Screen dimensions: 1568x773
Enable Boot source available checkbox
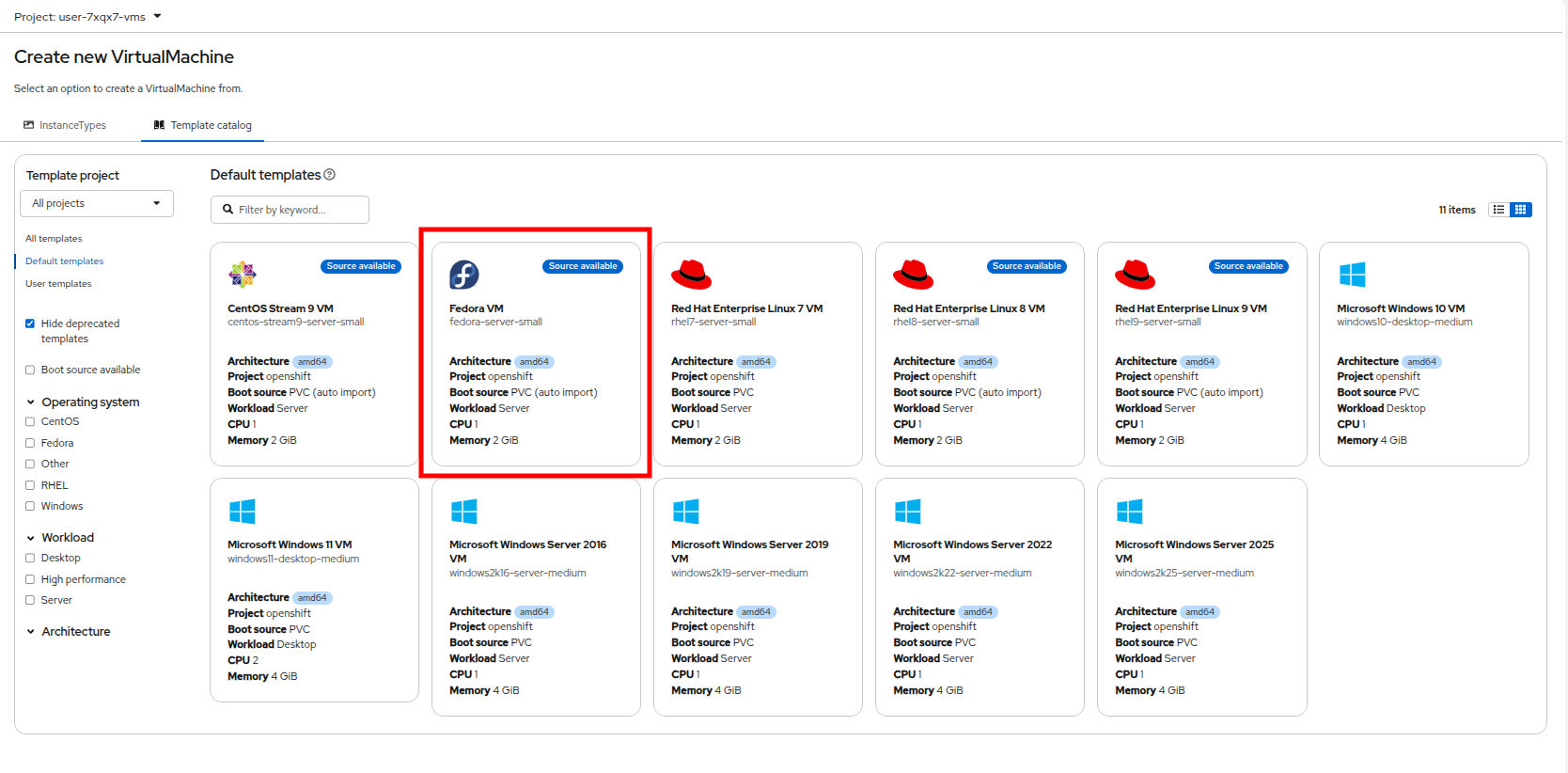(30, 371)
